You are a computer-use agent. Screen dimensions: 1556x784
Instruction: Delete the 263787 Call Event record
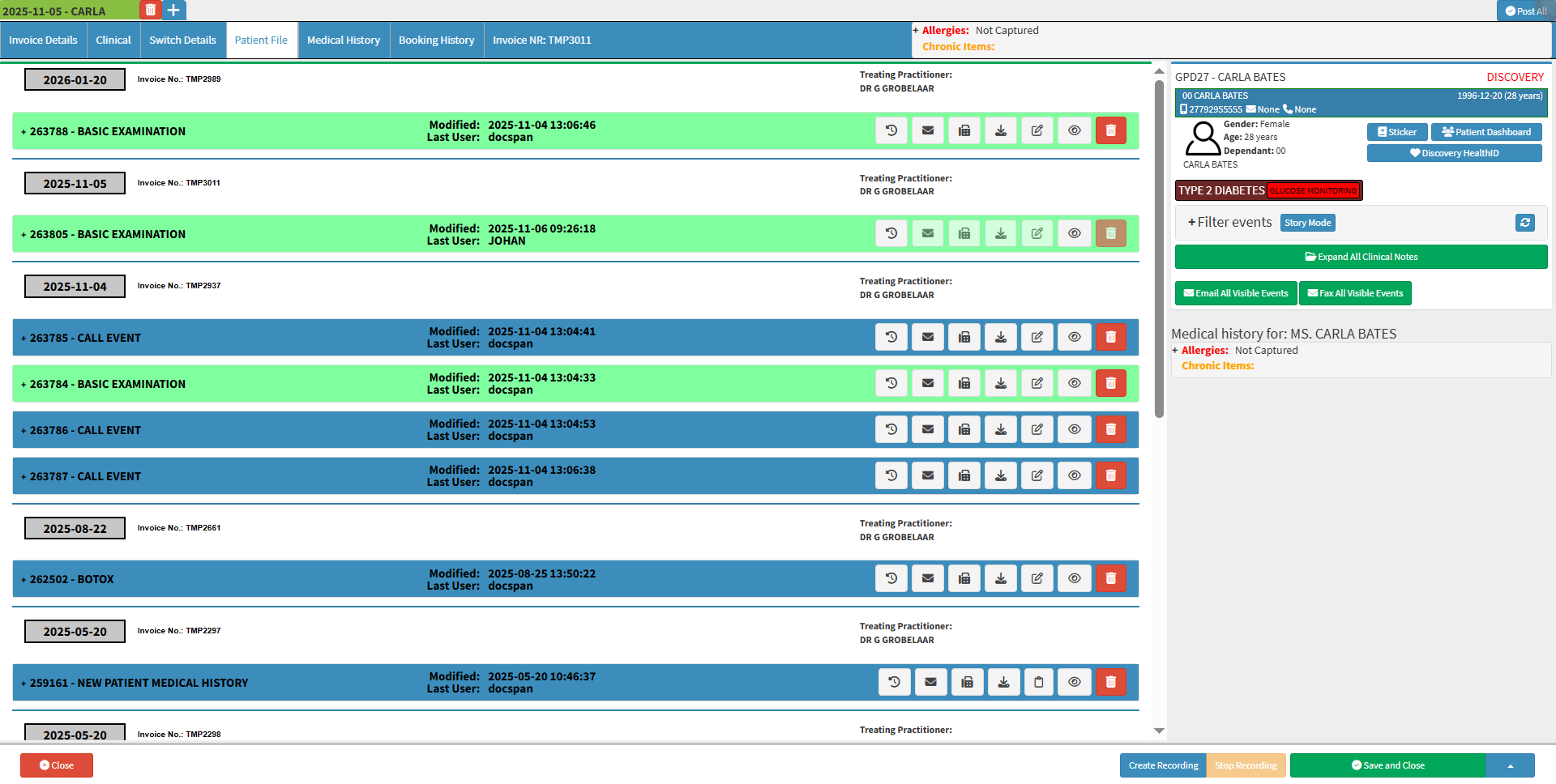click(x=1110, y=475)
